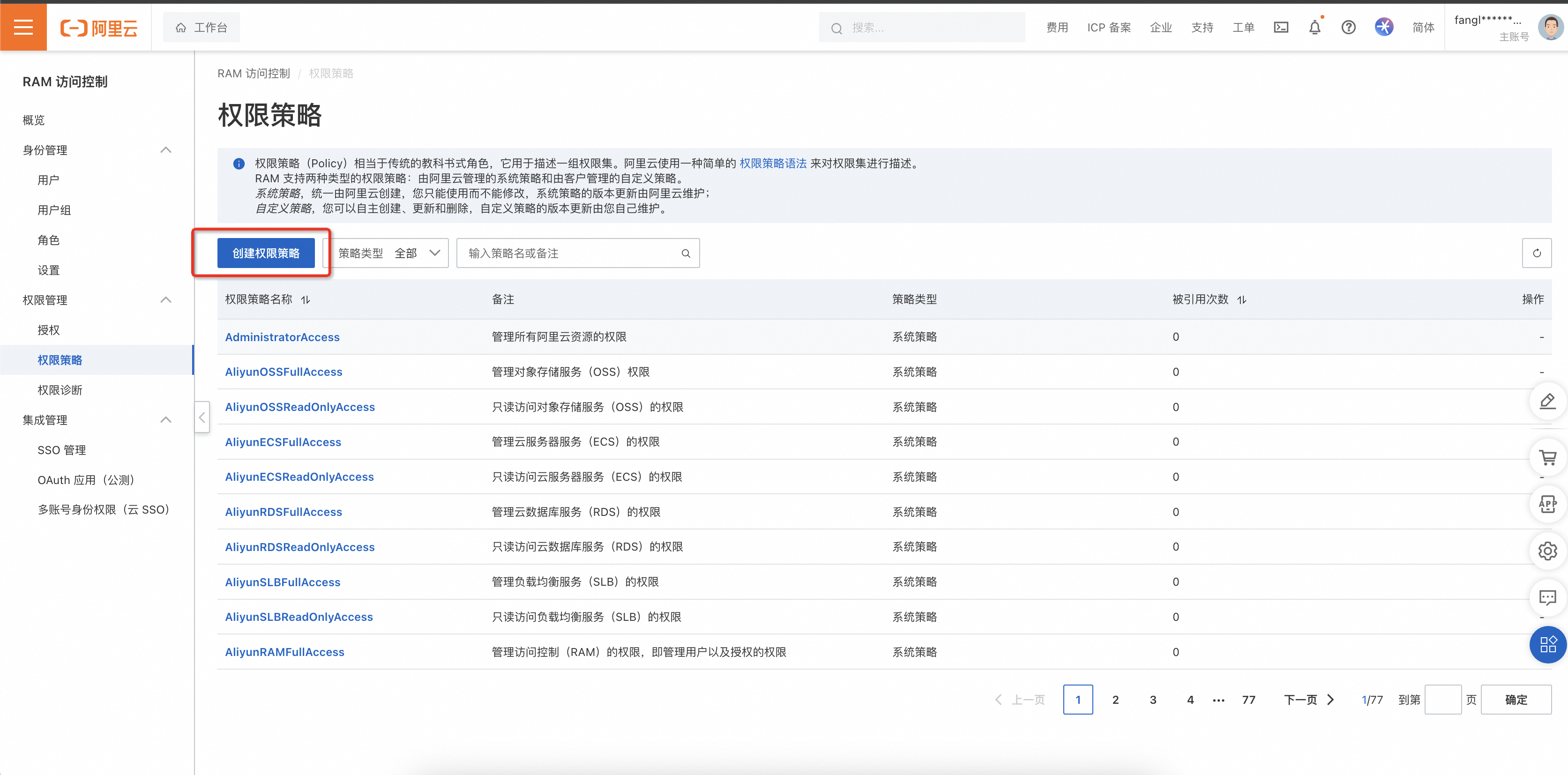Open AliyunECSFullAccess policy
This screenshot has height=775, width=1568.
point(283,442)
